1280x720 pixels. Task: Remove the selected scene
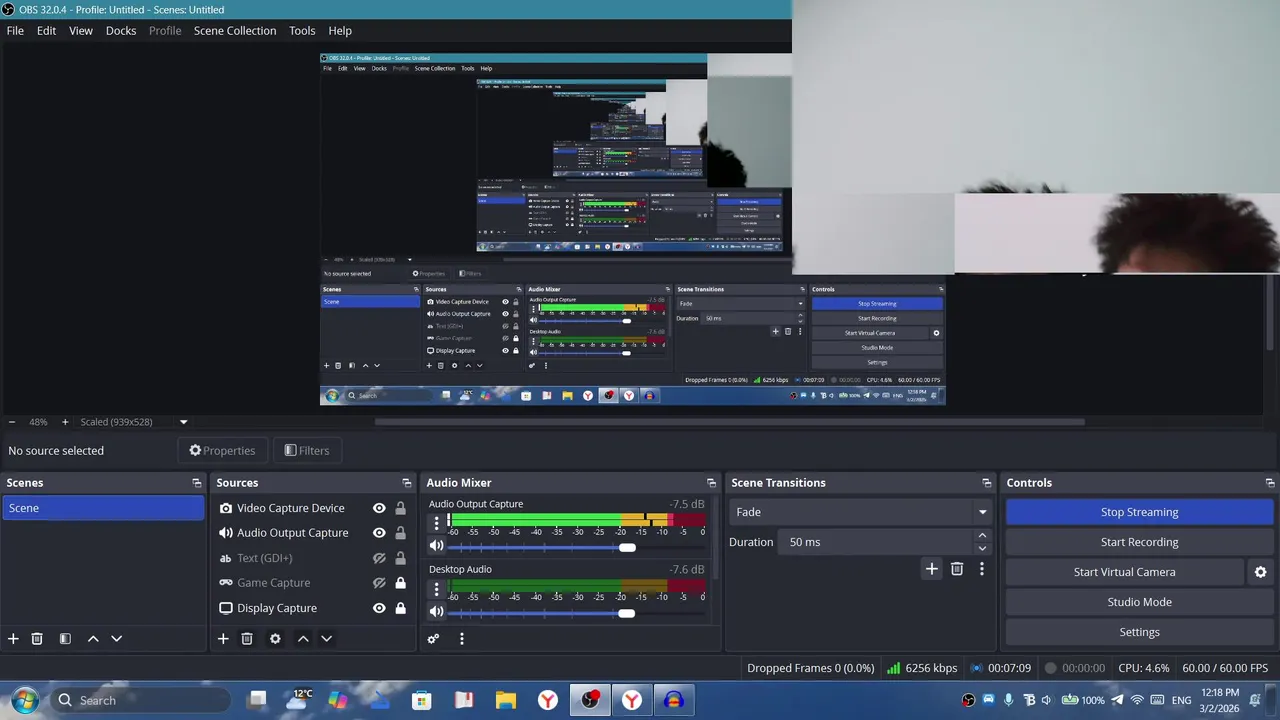(x=37, y=639)
